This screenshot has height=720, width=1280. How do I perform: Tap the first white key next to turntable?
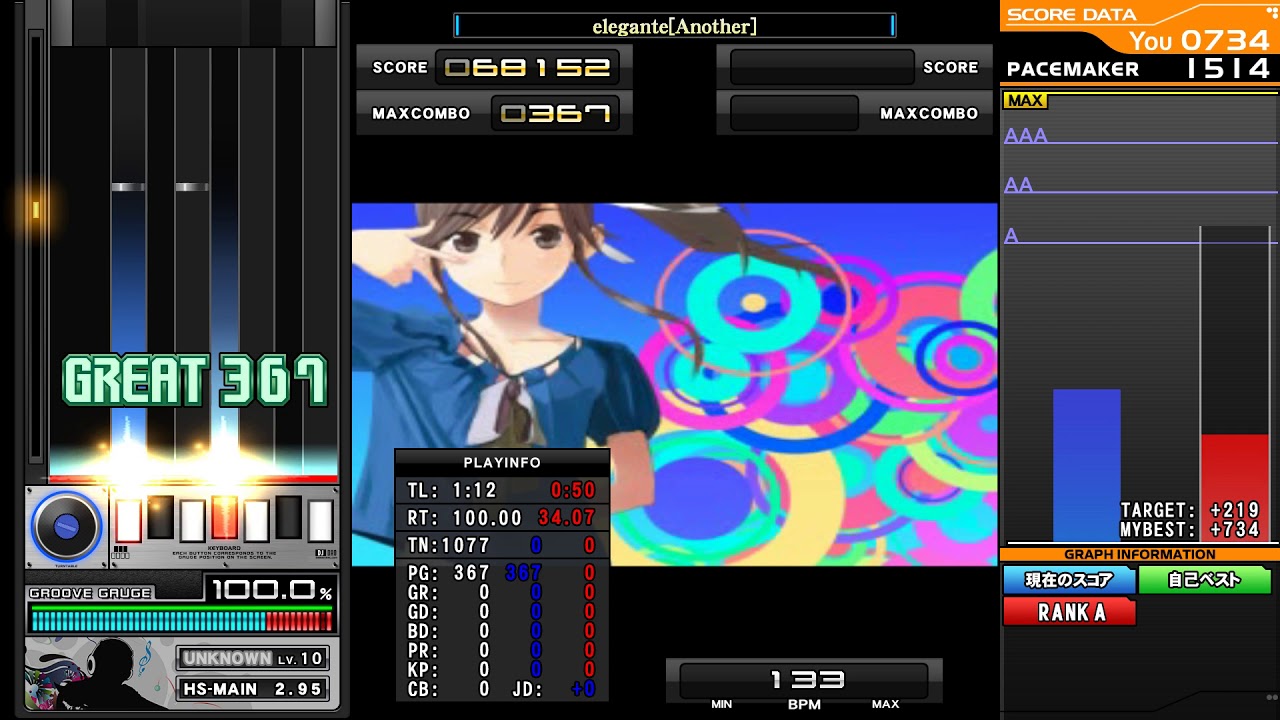pyautogui.click(x=128, y=521)
